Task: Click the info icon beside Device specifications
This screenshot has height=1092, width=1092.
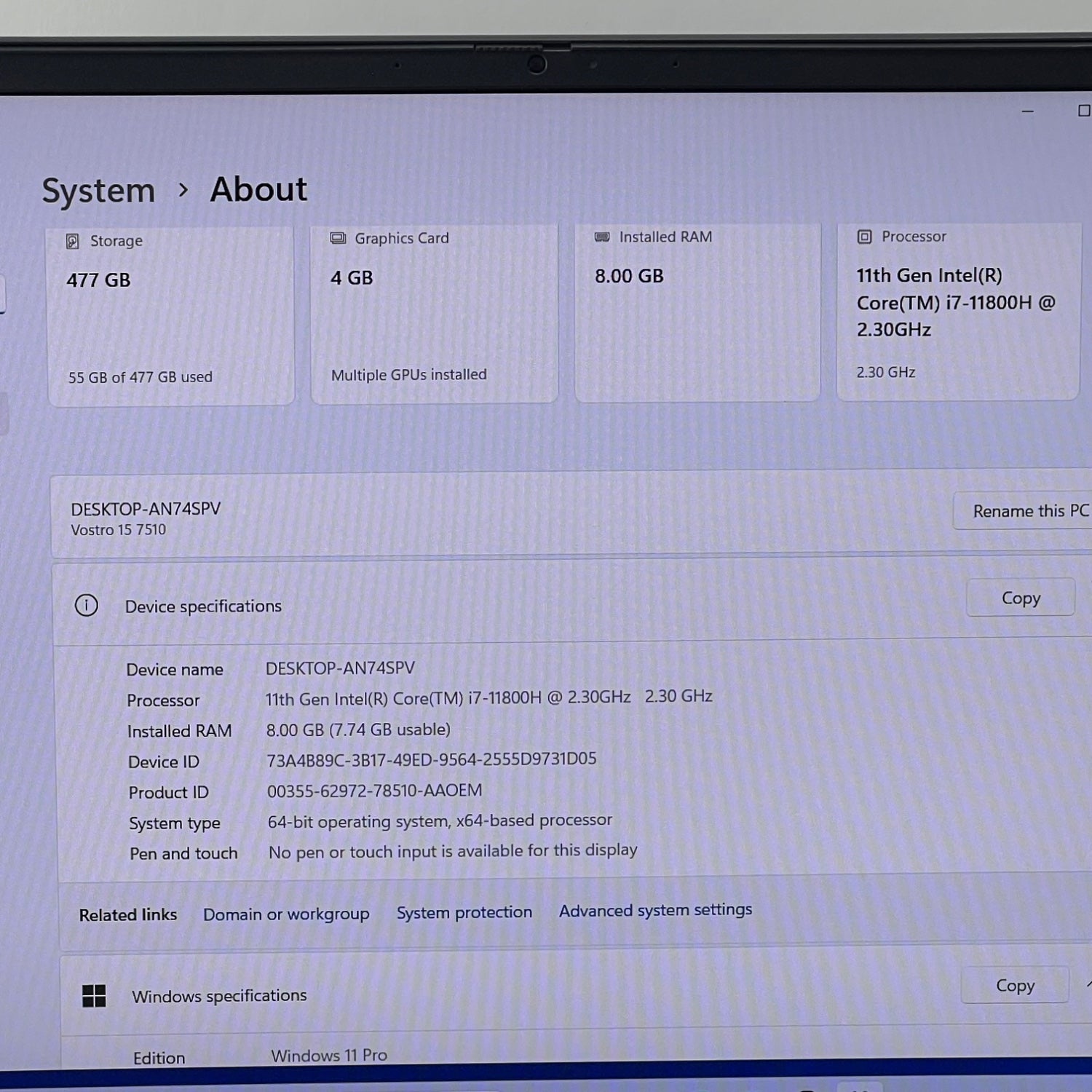Action: pyautogui.click(x=87, y=606)
